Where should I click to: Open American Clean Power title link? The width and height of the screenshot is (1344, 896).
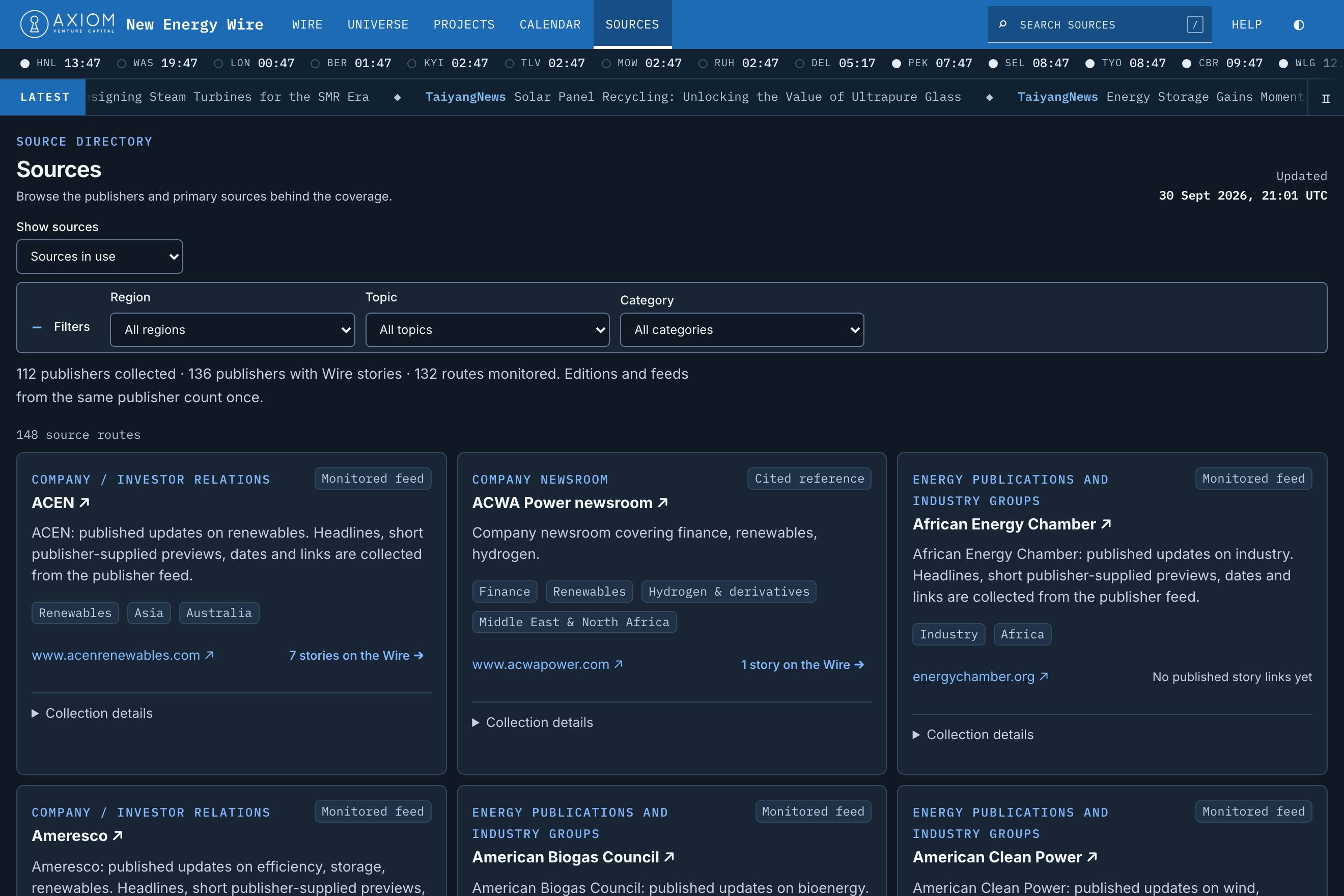click(1004, 857)
